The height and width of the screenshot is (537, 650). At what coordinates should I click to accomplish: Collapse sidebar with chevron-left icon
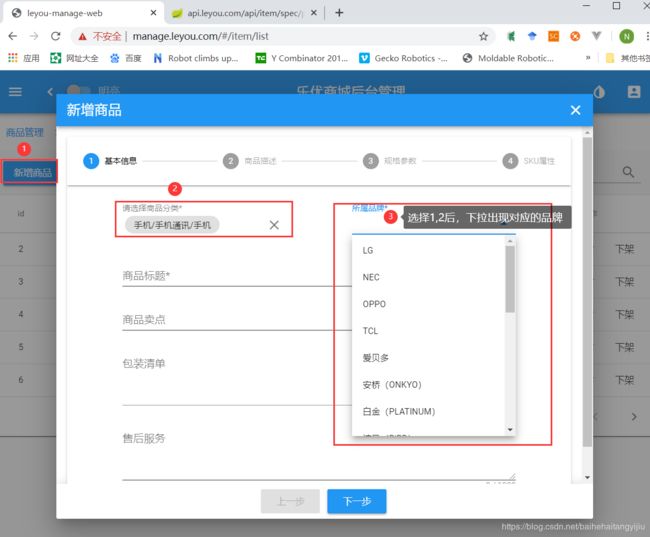point(50,92)
